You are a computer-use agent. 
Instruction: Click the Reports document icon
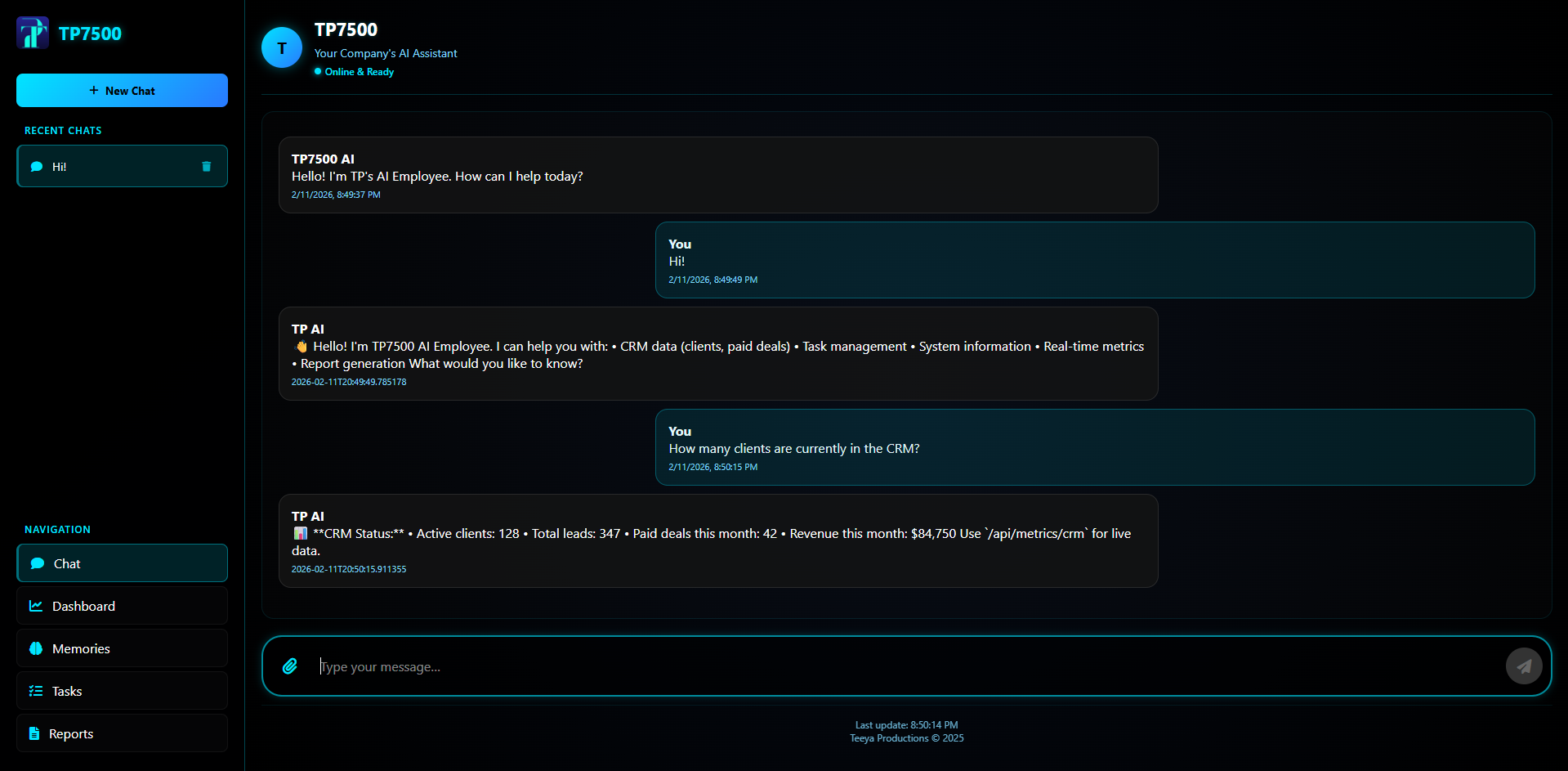34,733
